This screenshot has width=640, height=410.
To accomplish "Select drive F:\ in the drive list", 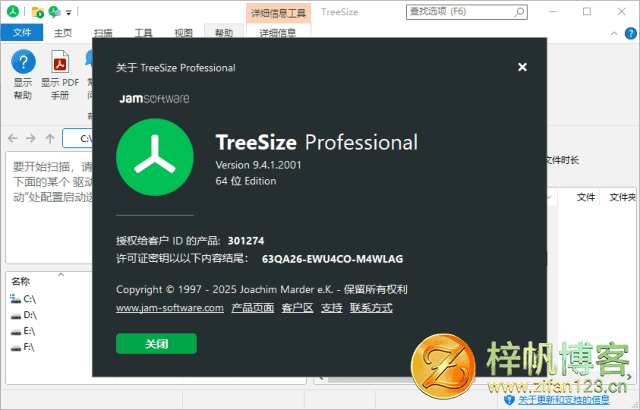I will click(22, 347).
